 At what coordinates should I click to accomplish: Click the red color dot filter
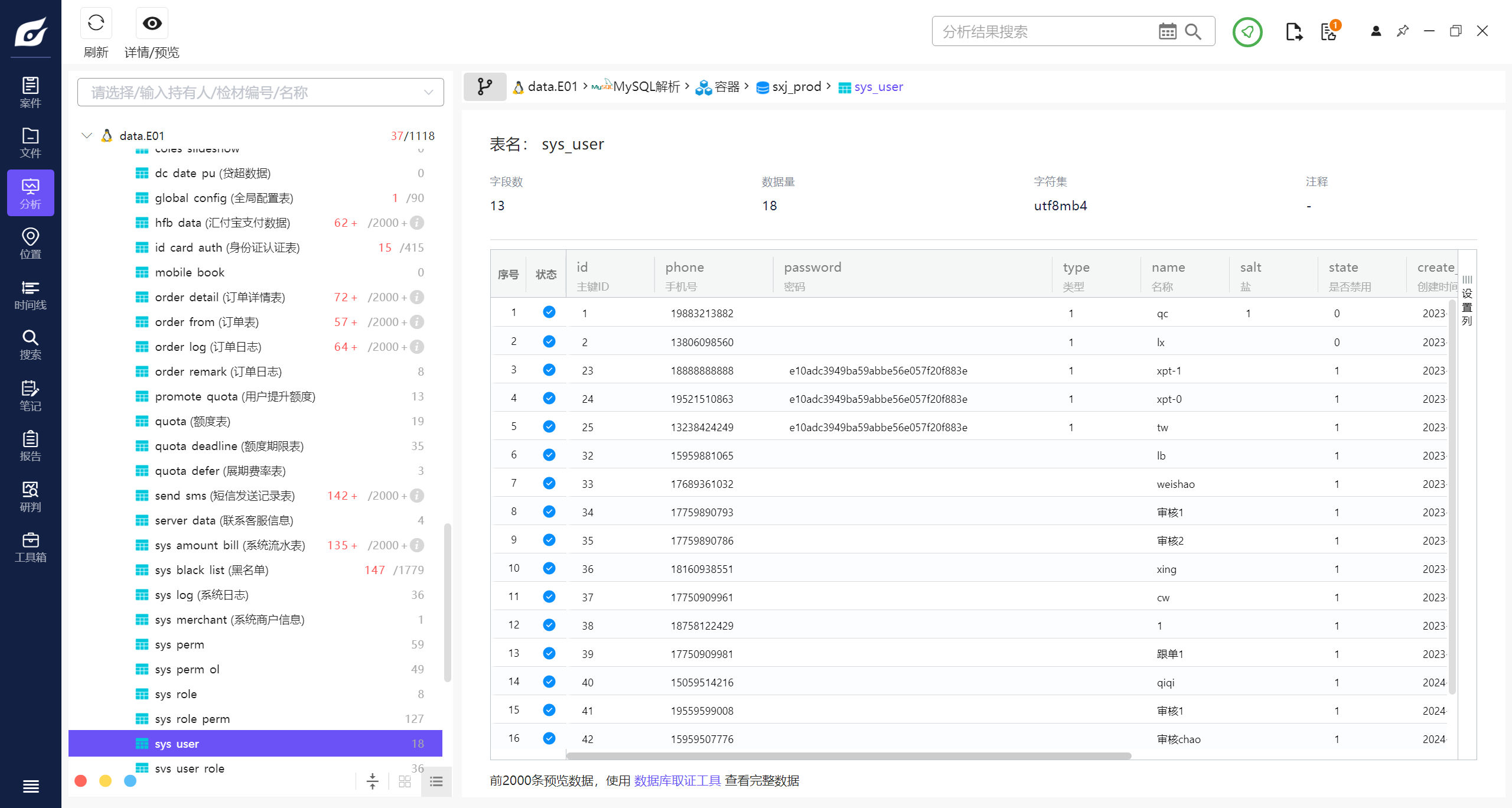click(81, 781)
